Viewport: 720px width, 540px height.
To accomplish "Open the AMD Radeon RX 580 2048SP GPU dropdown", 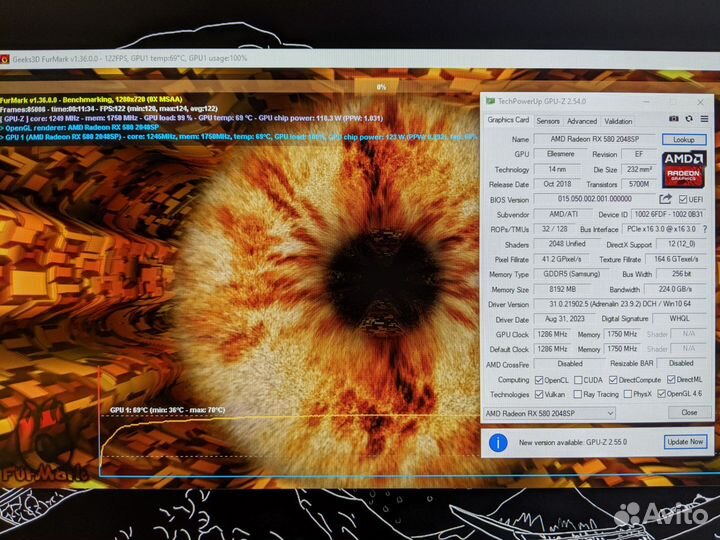I will pos(549,413).
